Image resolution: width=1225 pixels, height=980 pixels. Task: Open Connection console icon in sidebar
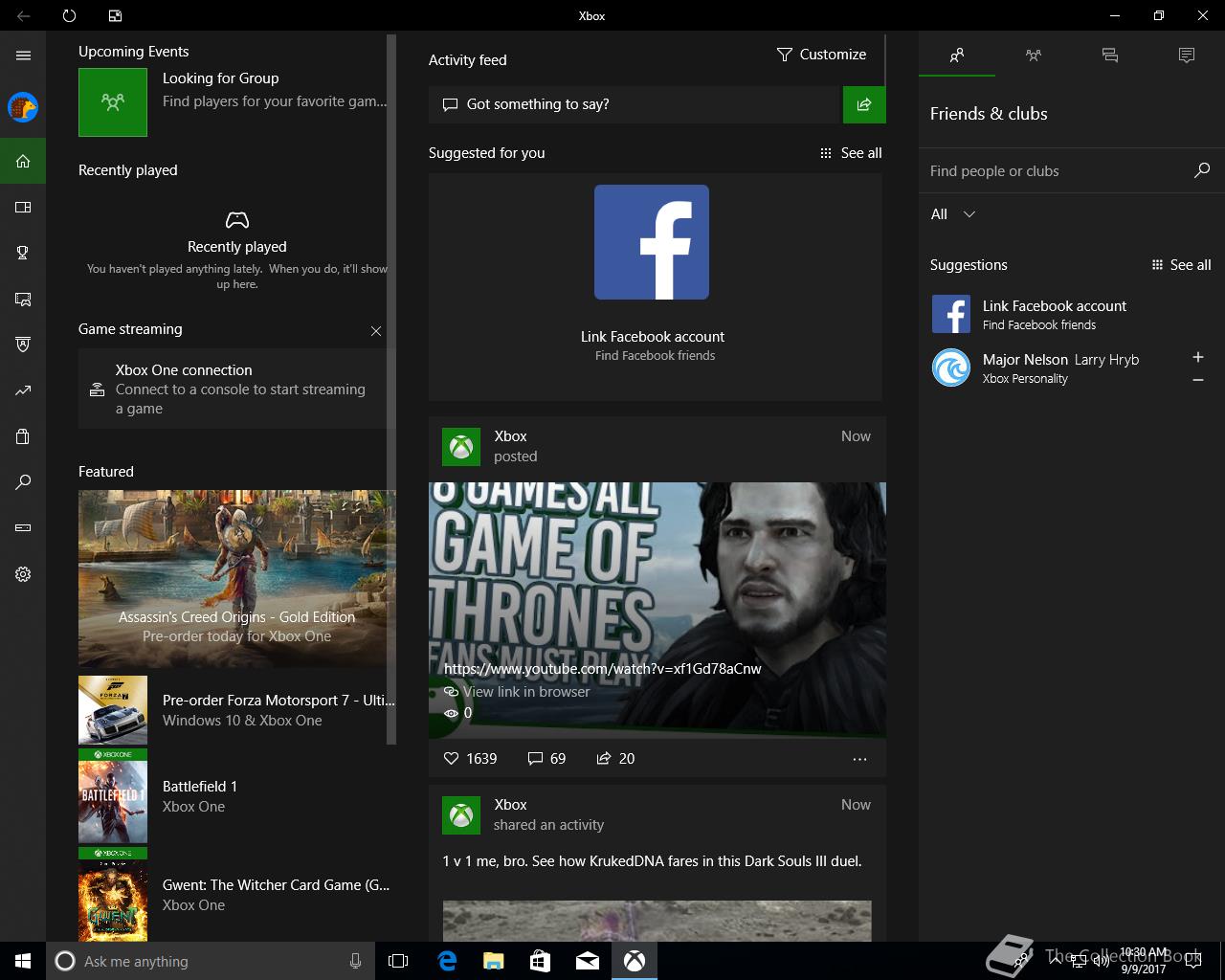23,527
